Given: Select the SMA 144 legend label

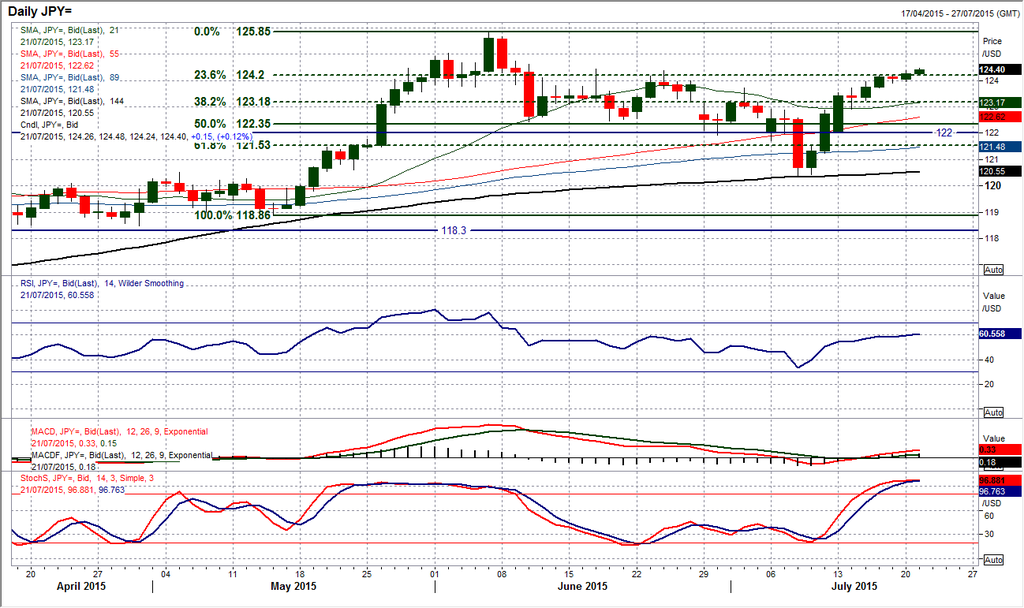Looking at the screenshot, I should [72, 101].
